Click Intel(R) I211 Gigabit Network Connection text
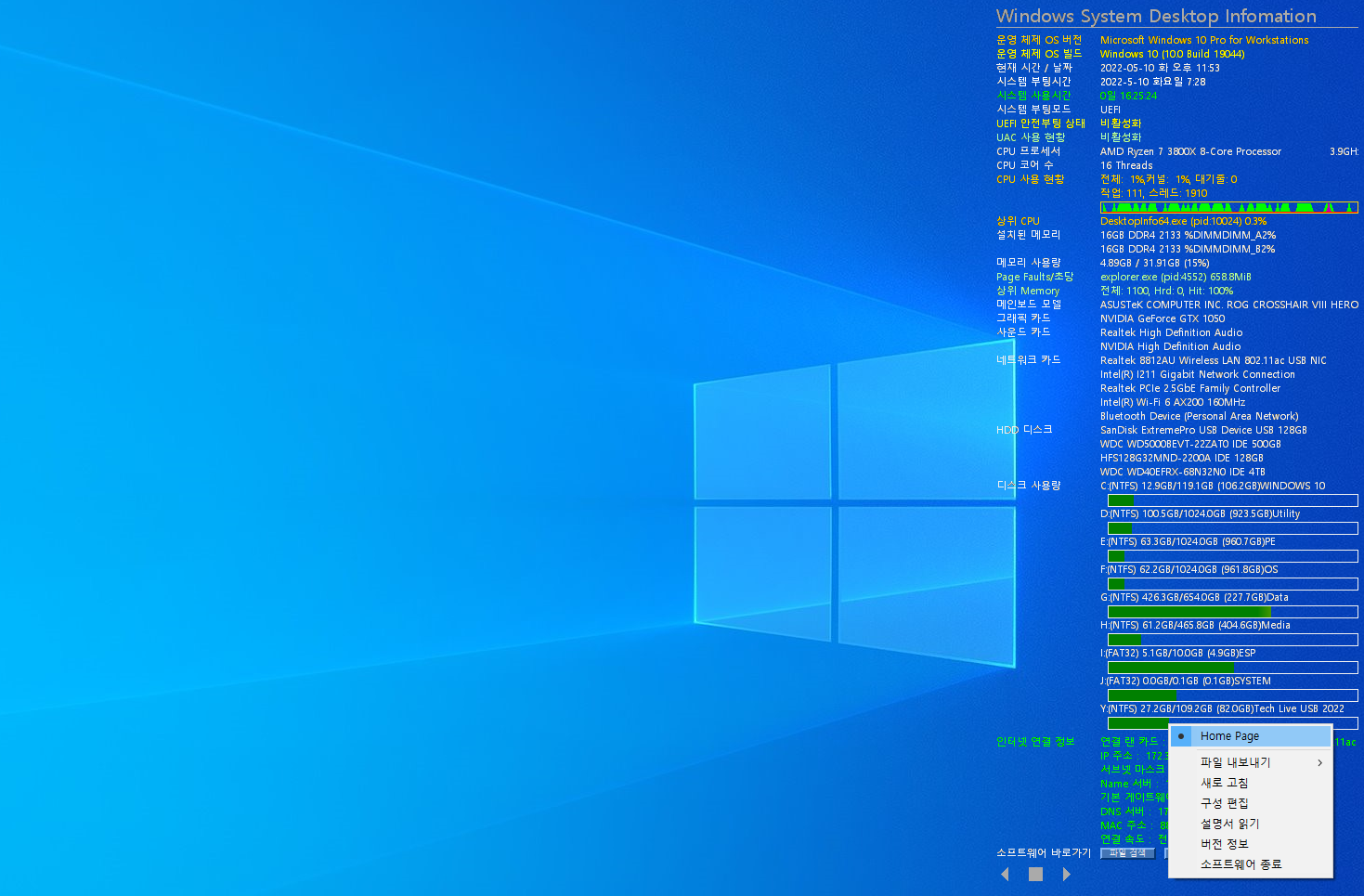Screen dimensions: 1364x896 tap(1198, 374)
